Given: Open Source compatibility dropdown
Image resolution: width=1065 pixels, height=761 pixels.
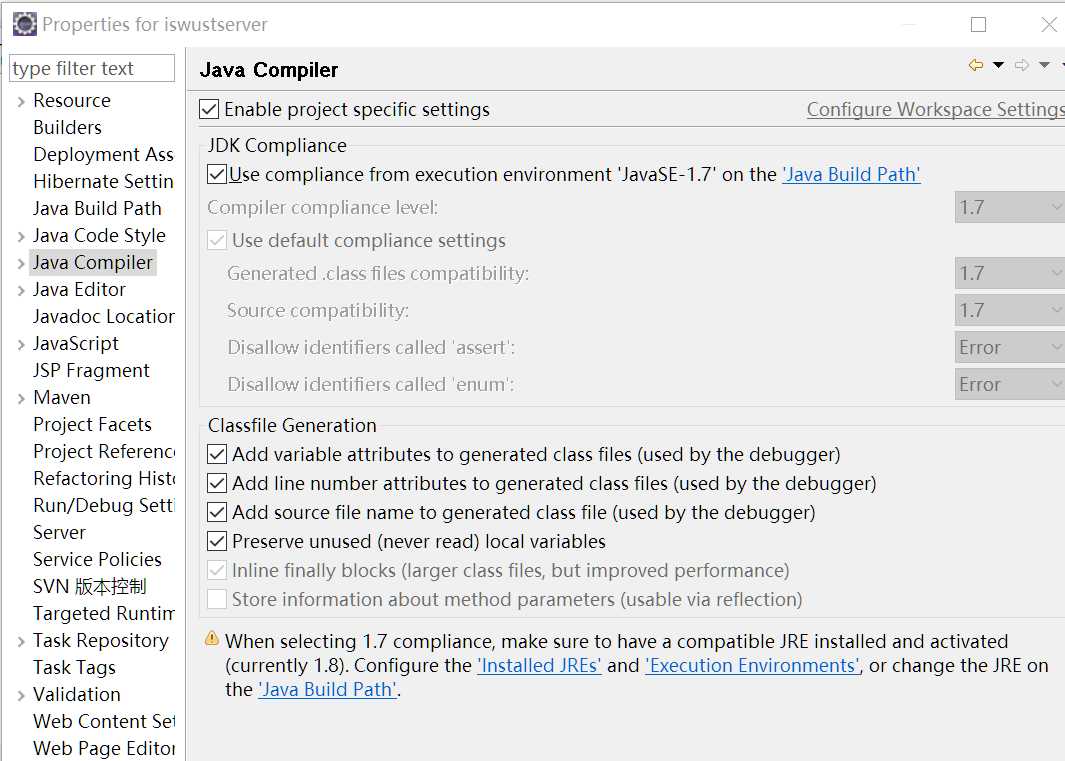Looking at the screenshot, I should (x=1009, y=310).
